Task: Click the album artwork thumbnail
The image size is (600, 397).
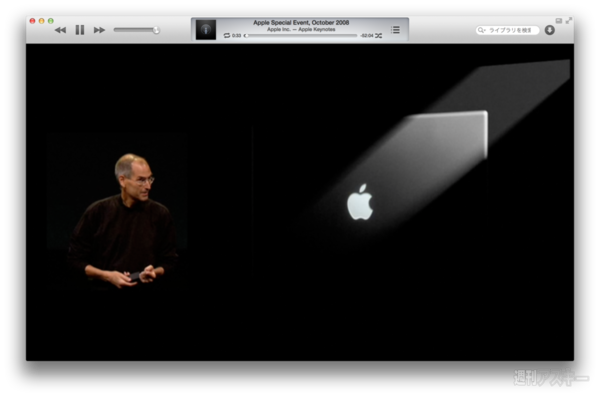Action: pyautogui.click(x=206, y=29)
